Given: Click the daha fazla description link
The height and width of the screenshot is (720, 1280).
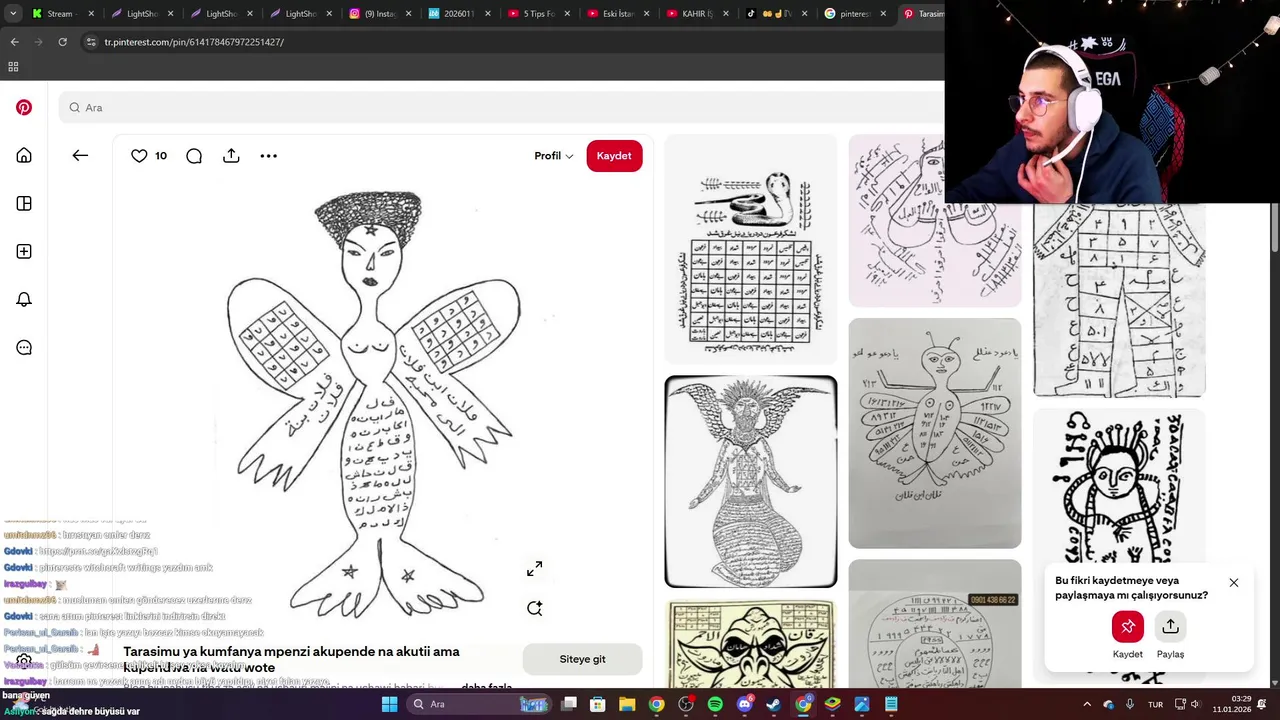Looking at the screenshot, I should [487, 687].
